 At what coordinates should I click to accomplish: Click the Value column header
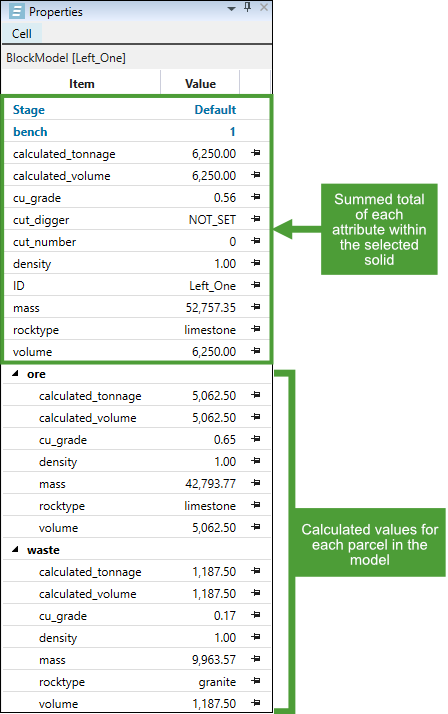tap(200, 83)
